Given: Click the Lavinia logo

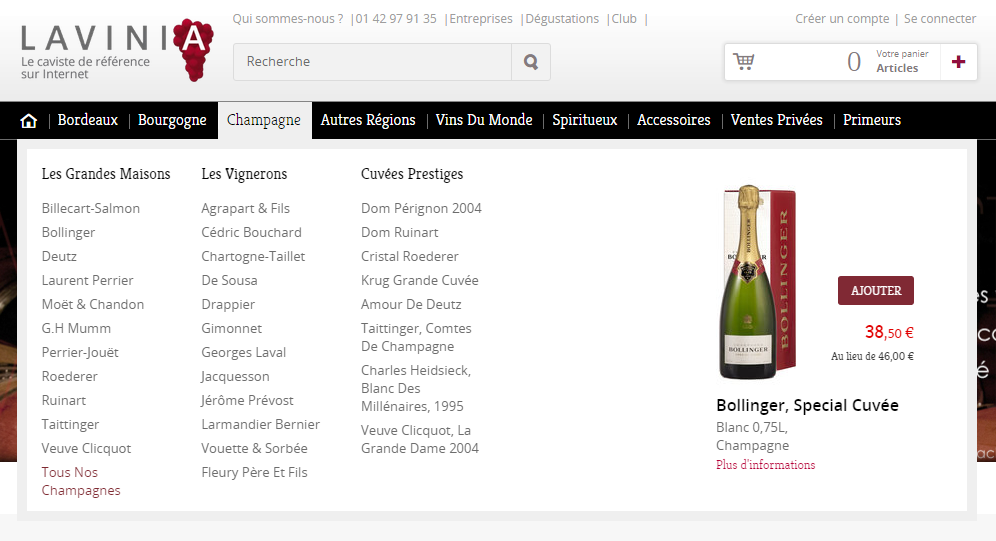Looking at the screenshot, I should (117, 50).
